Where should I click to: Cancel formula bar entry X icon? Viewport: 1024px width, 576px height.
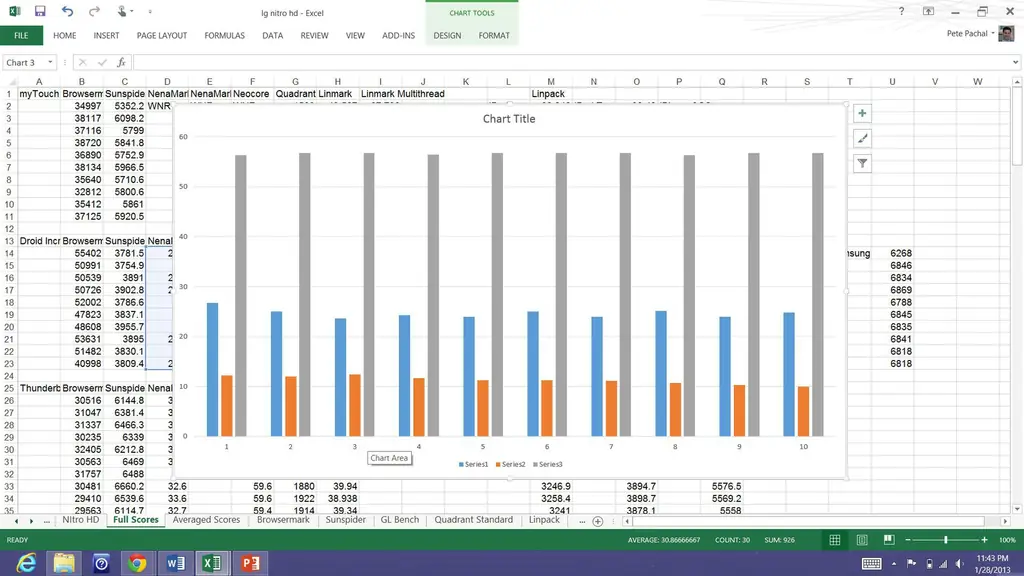pyautogui.click(x=82, y=62)
